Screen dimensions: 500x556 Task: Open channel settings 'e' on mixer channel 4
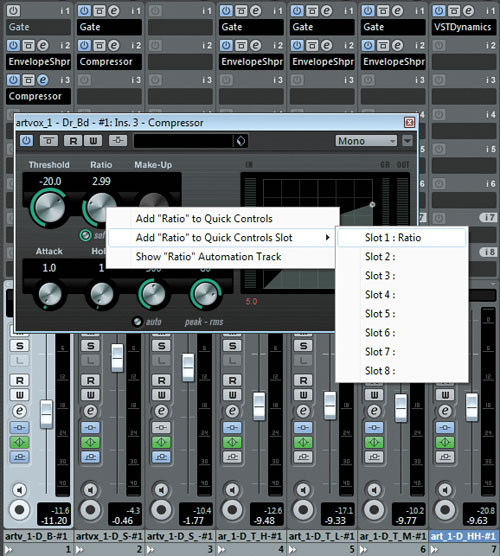(232, 411)
